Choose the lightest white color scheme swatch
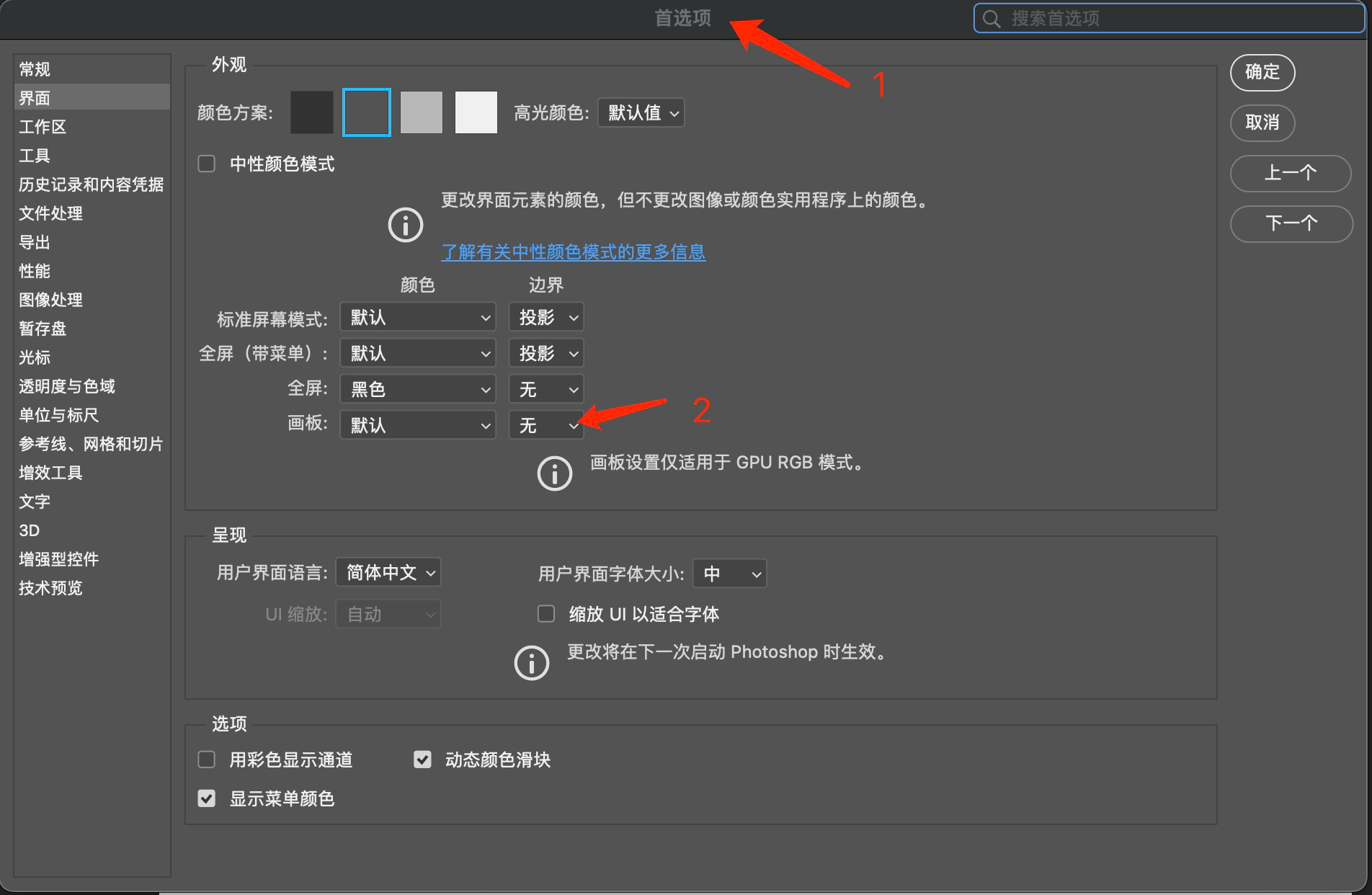The image size is (1372, 895). (476, 112)
